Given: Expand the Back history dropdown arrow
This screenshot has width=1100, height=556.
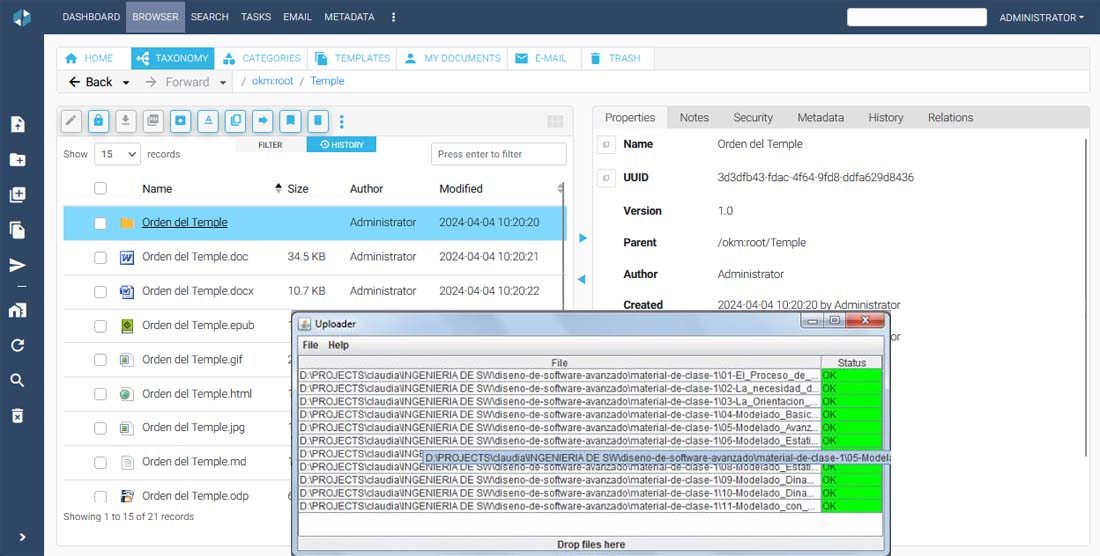Looking at the screenshot, I should pos(126,82).
